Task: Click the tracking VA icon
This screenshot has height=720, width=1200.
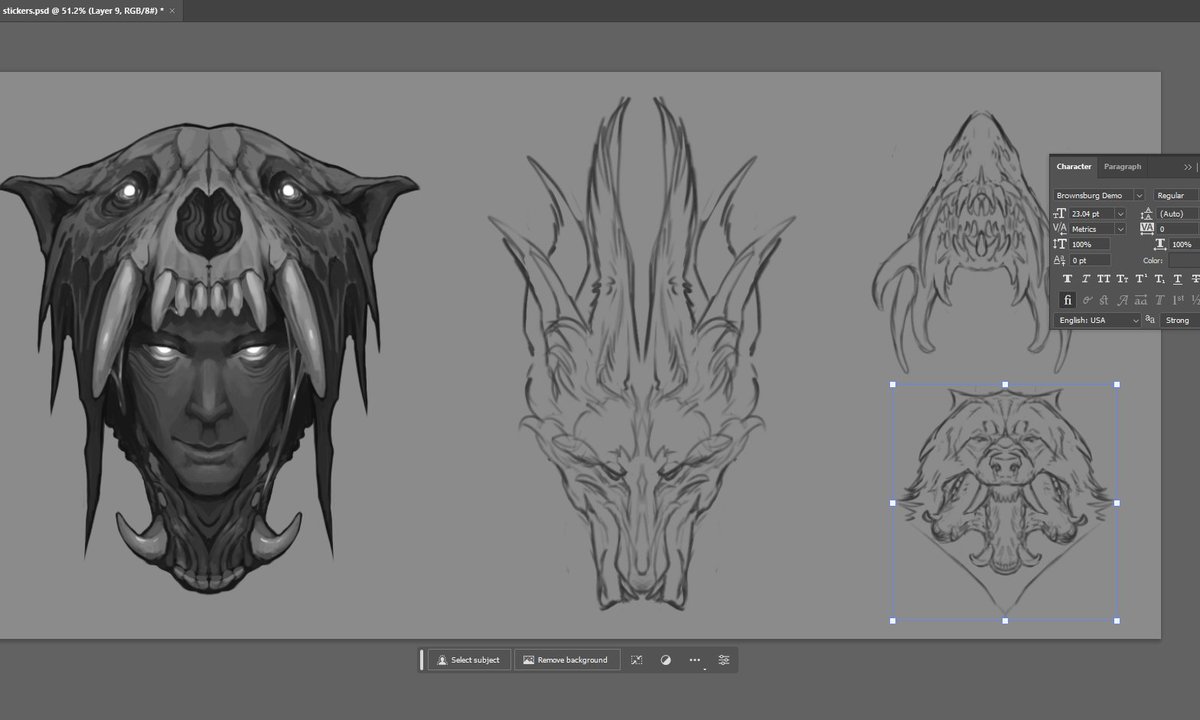Action: pyautogui.click(x=1147, y=229)
